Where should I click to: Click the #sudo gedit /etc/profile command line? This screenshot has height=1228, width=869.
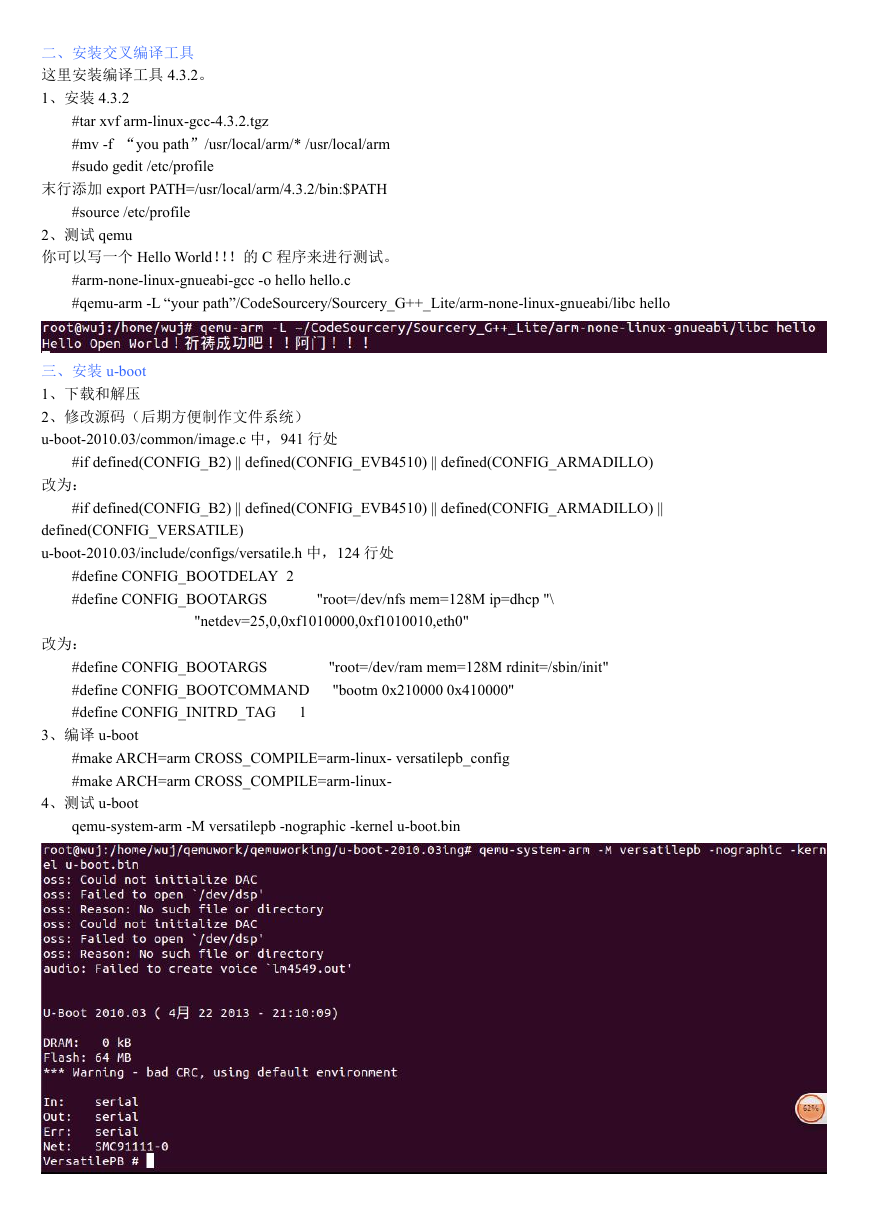coord(143,166)
